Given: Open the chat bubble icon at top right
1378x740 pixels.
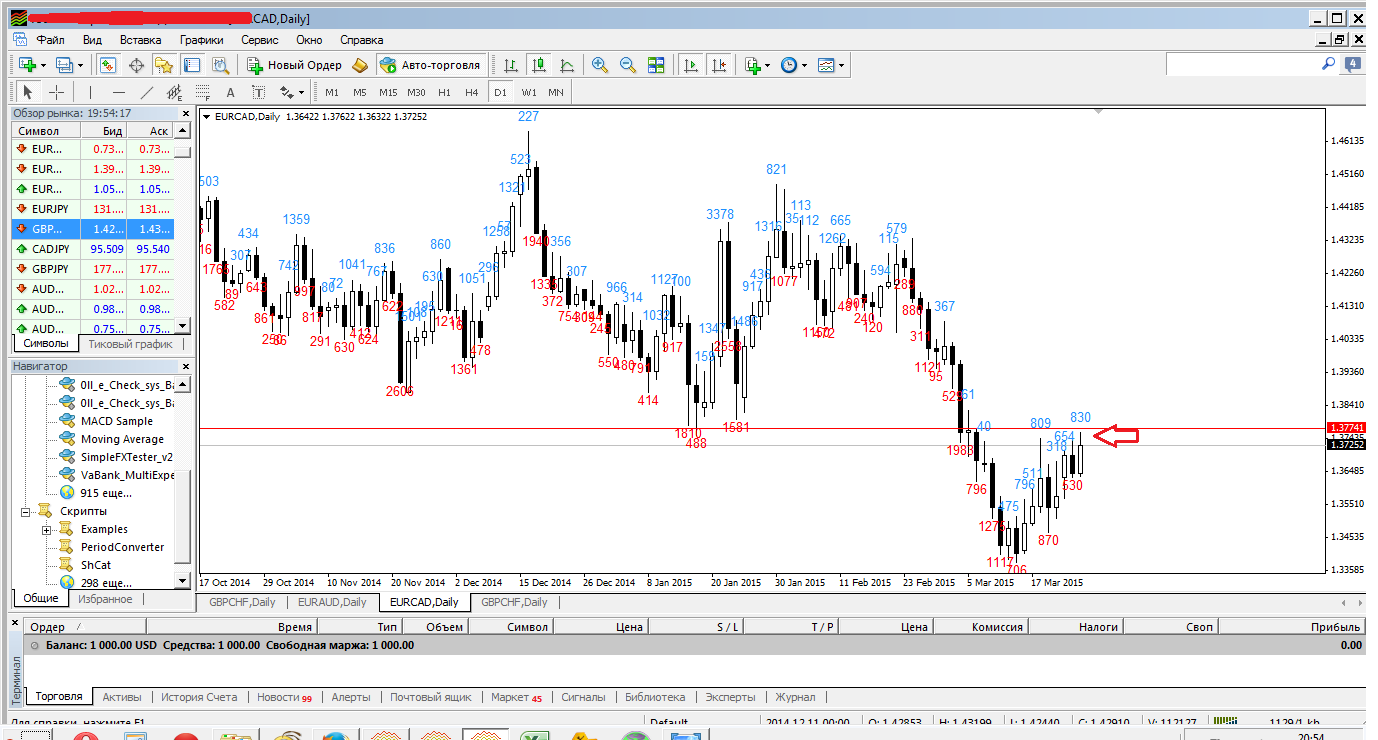Looking at the screenshot, I should (1353, 65).
